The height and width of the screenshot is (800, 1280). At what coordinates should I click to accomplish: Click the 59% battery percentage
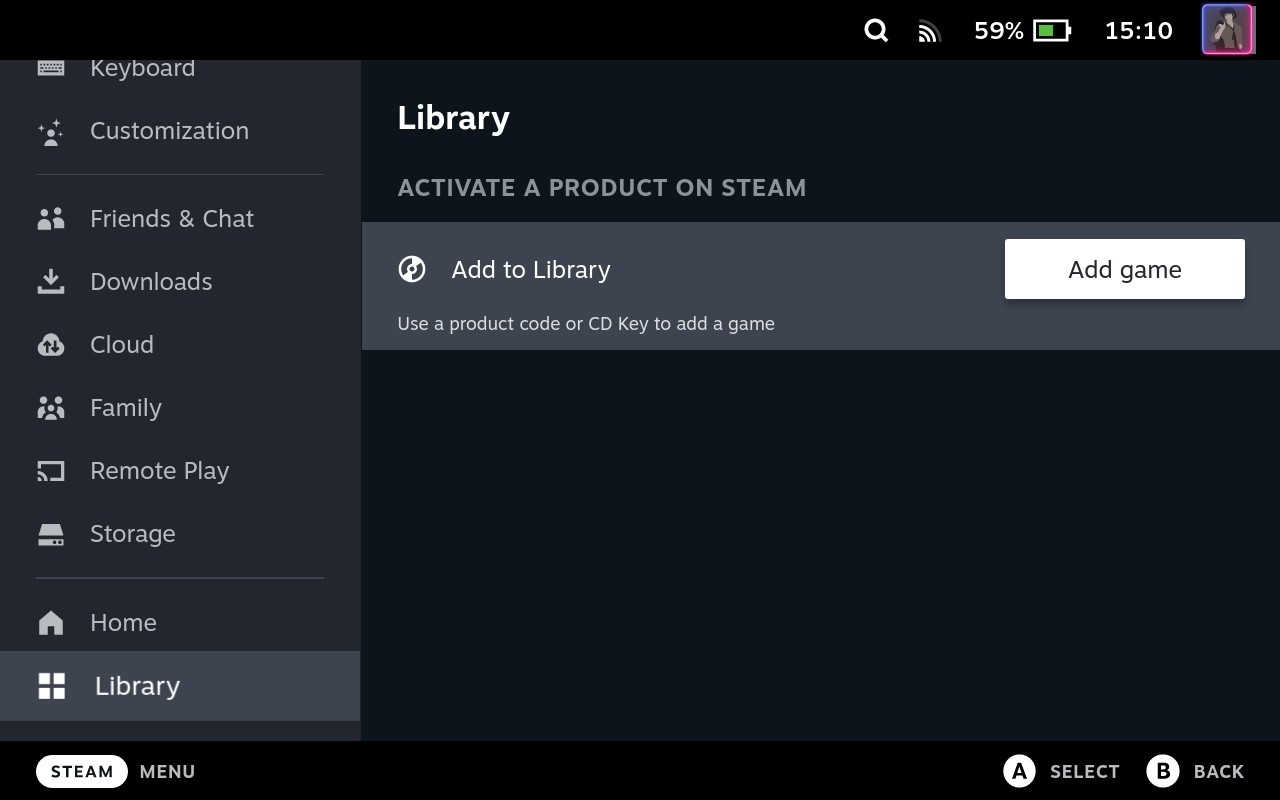(999, 31)
